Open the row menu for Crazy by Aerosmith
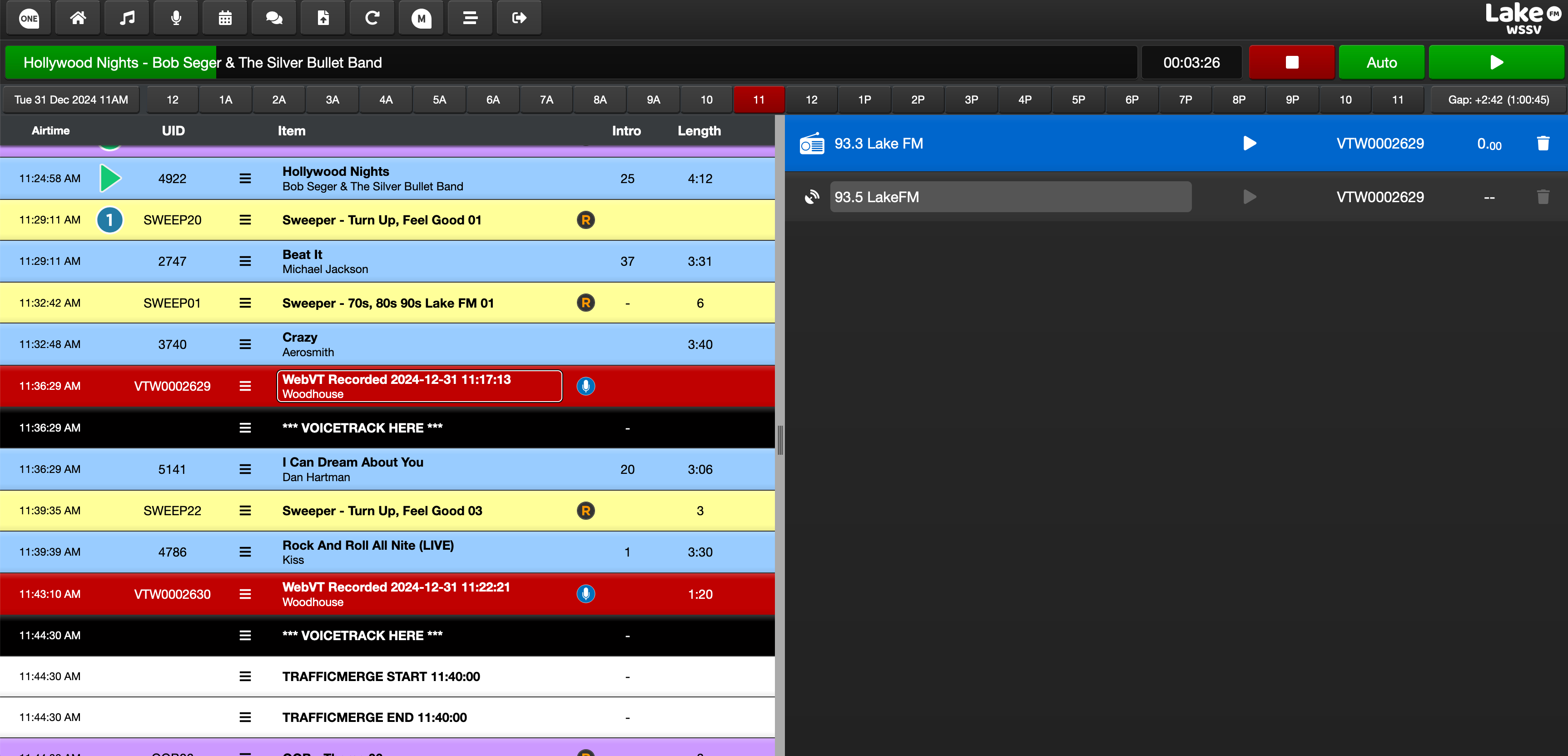This screenshot has height=756, width=1568. (245, 344)
